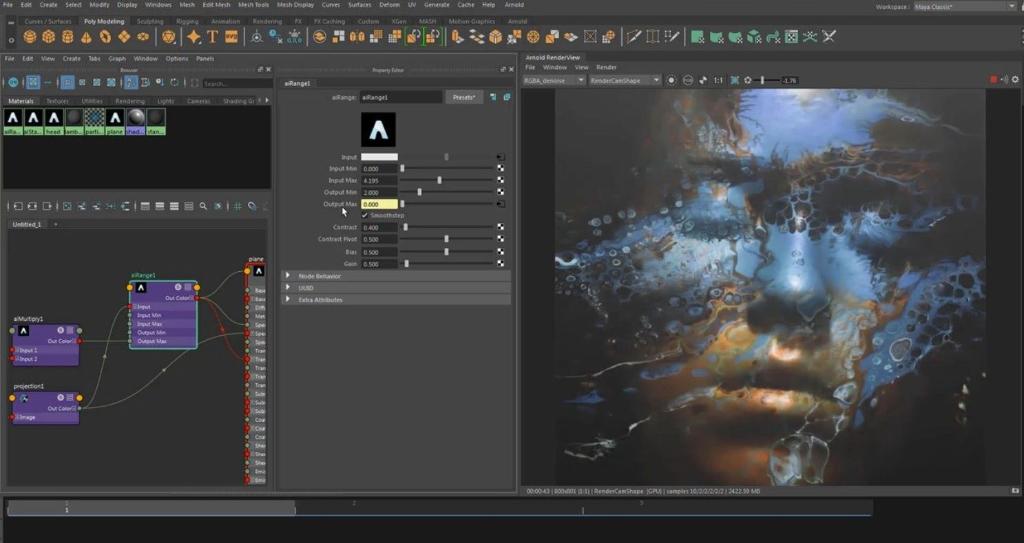Viewport: 1024px width, 543px height.
Task: Click the Poly Sphere shelf icon
Action: click(x=29, y=37)
